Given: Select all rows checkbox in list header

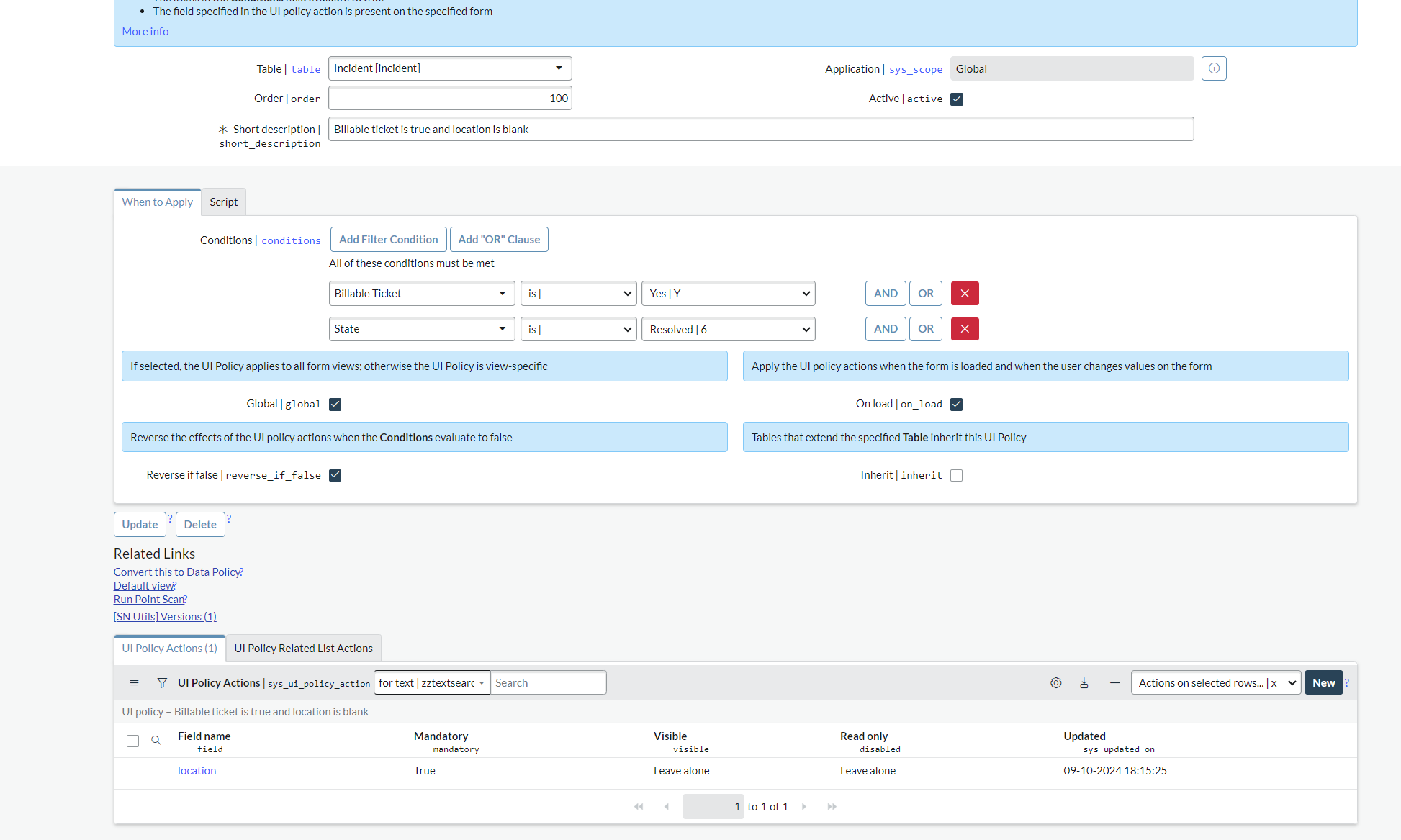Looking at the screenshot, I should click(x=132, y=741).
